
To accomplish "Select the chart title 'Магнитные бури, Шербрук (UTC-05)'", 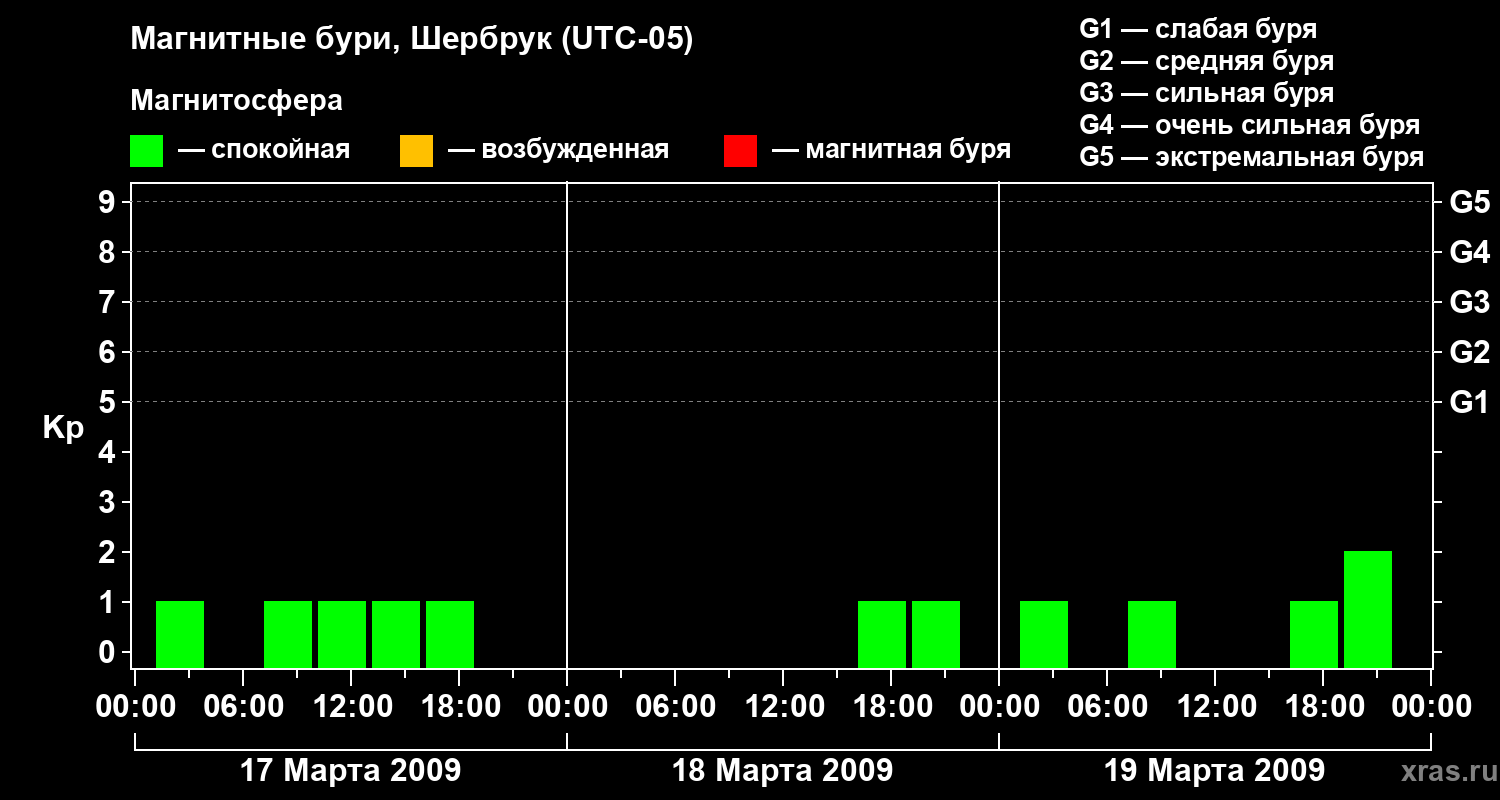I will point(411,40).
